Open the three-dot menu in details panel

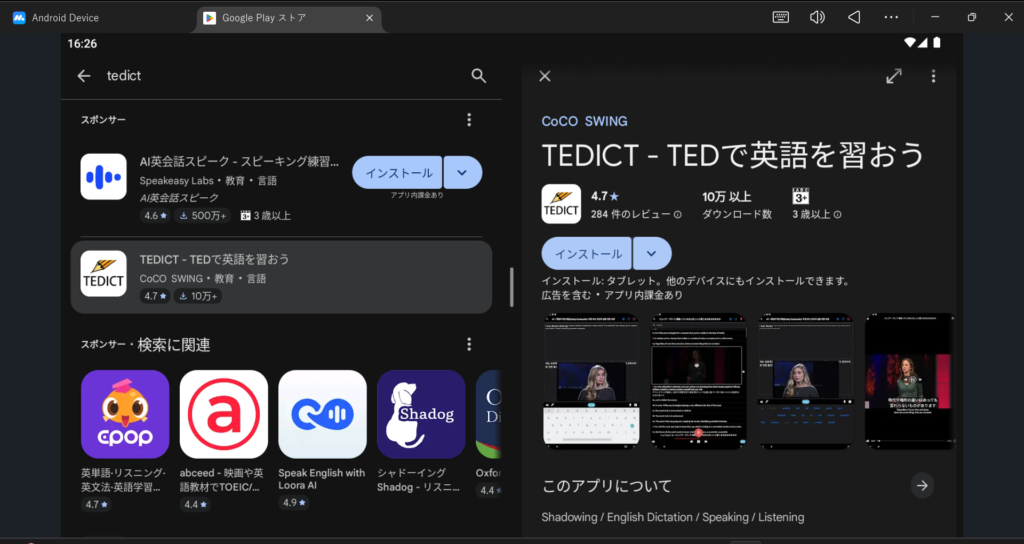[x=933, y=76]
